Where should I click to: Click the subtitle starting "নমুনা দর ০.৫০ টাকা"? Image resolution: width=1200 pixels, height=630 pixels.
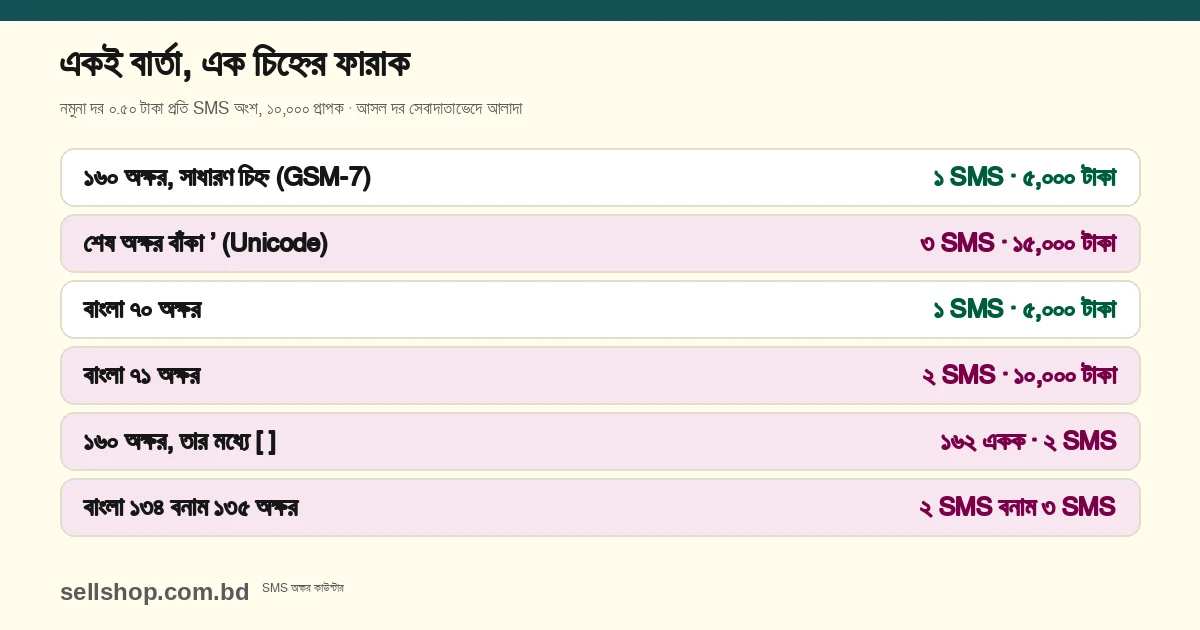coord(291,108)
